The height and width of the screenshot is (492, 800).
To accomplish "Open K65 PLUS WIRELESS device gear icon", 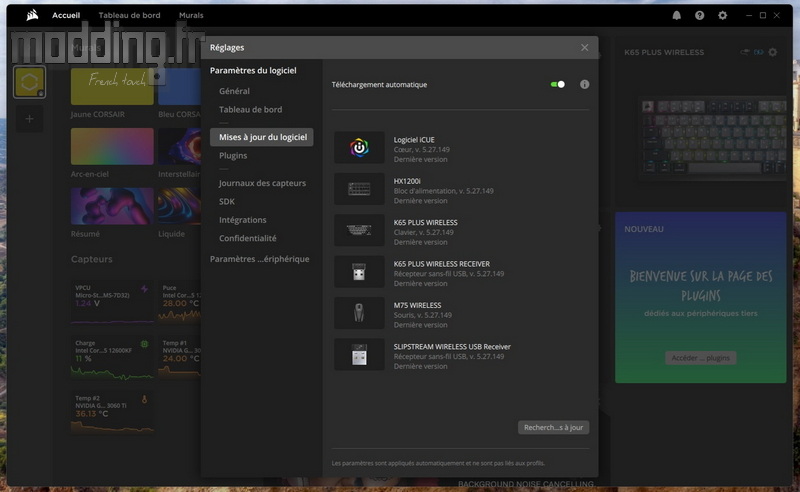I will (773, 52).
